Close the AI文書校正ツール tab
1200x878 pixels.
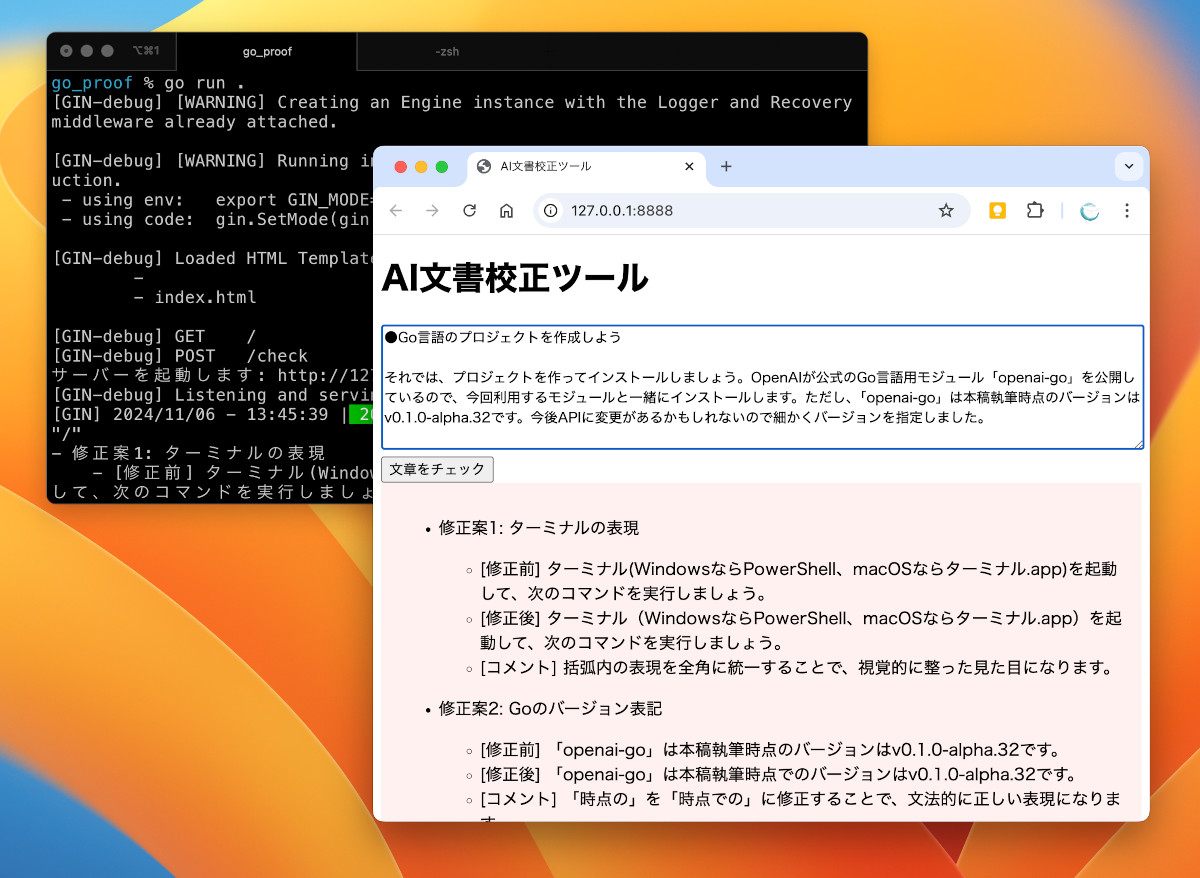tap(688, 167)
